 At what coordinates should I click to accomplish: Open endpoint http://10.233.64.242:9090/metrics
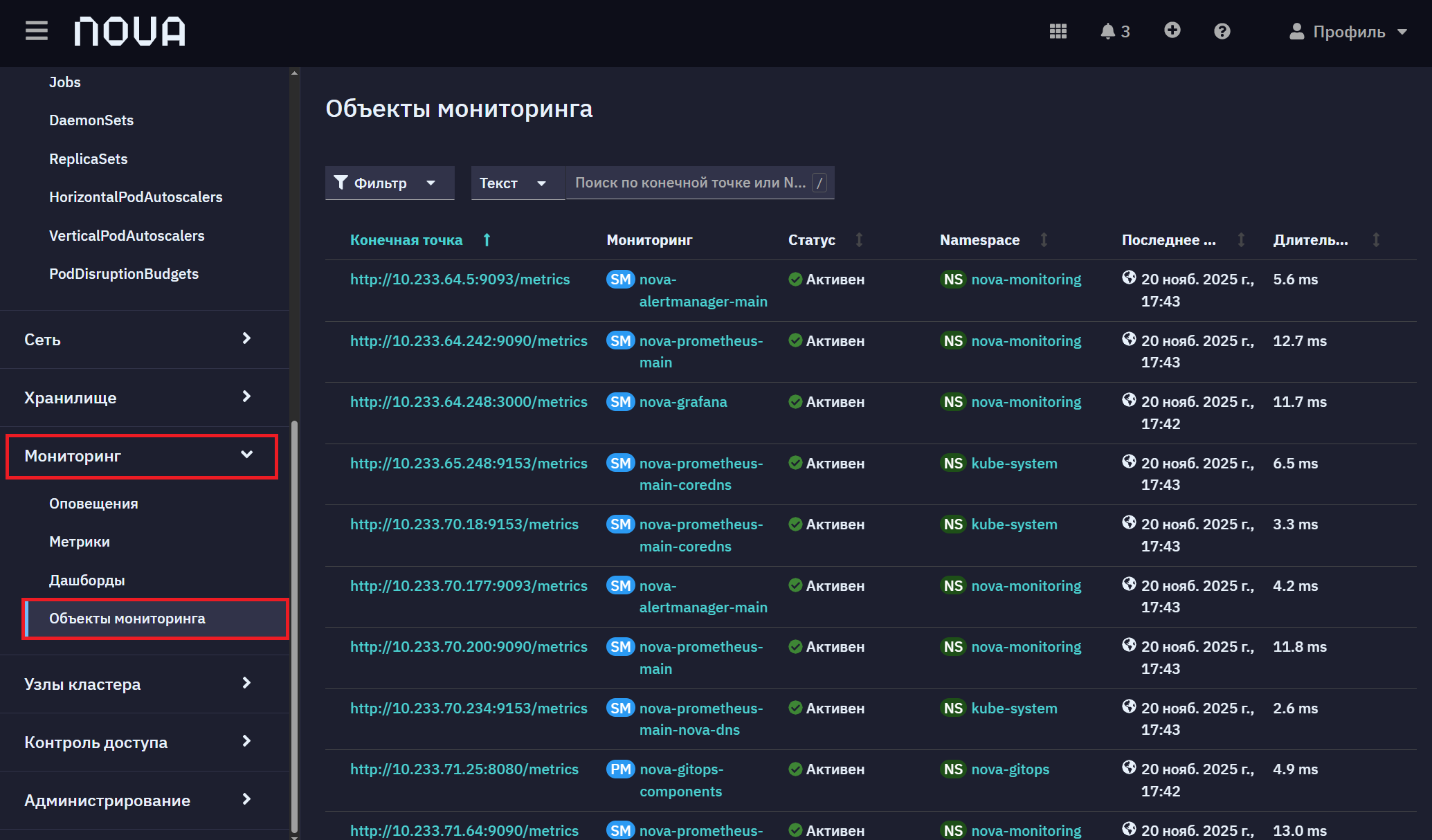469,340
